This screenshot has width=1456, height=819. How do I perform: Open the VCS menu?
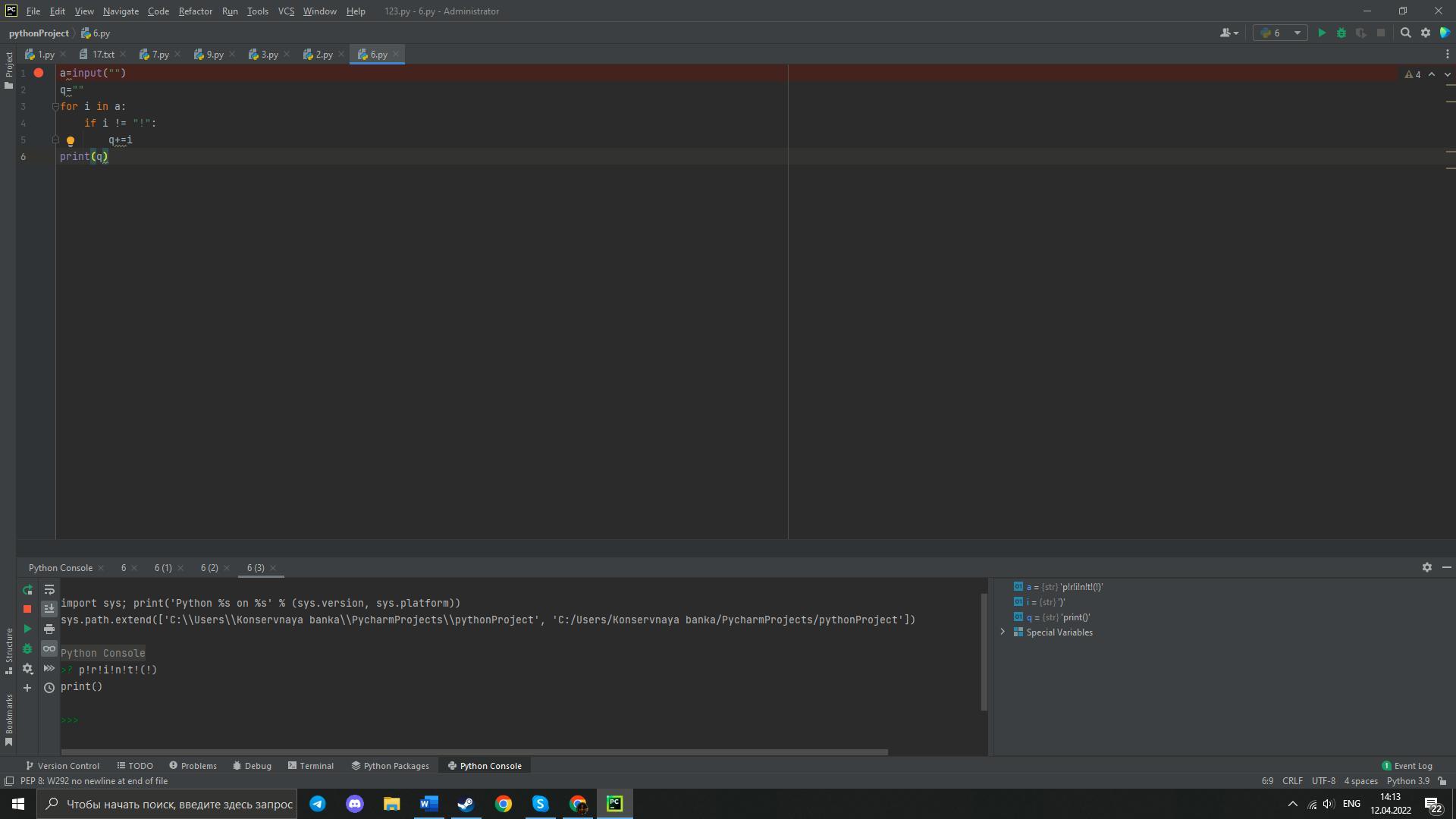tap(286, 11)
